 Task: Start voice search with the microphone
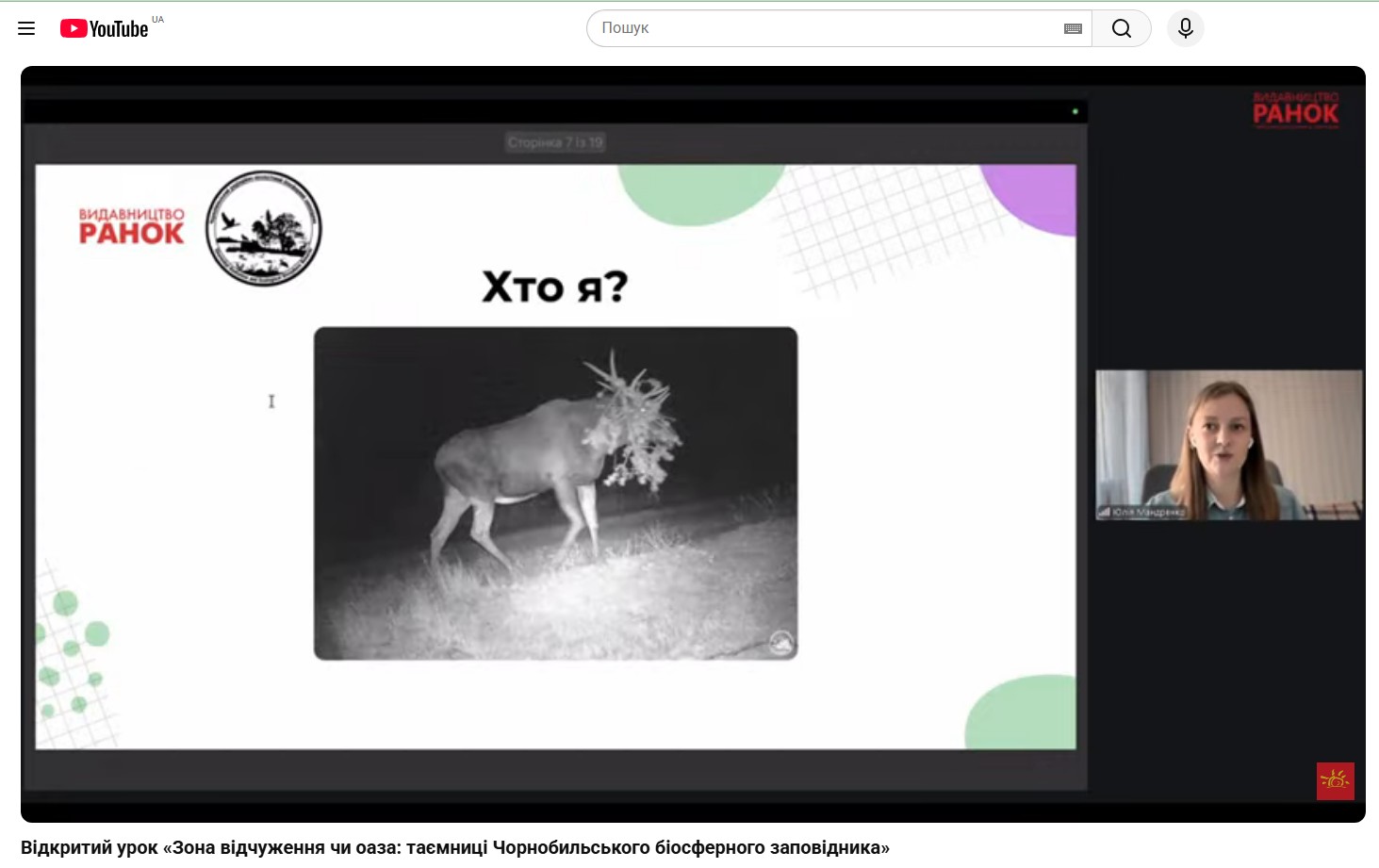(1185, 28)
